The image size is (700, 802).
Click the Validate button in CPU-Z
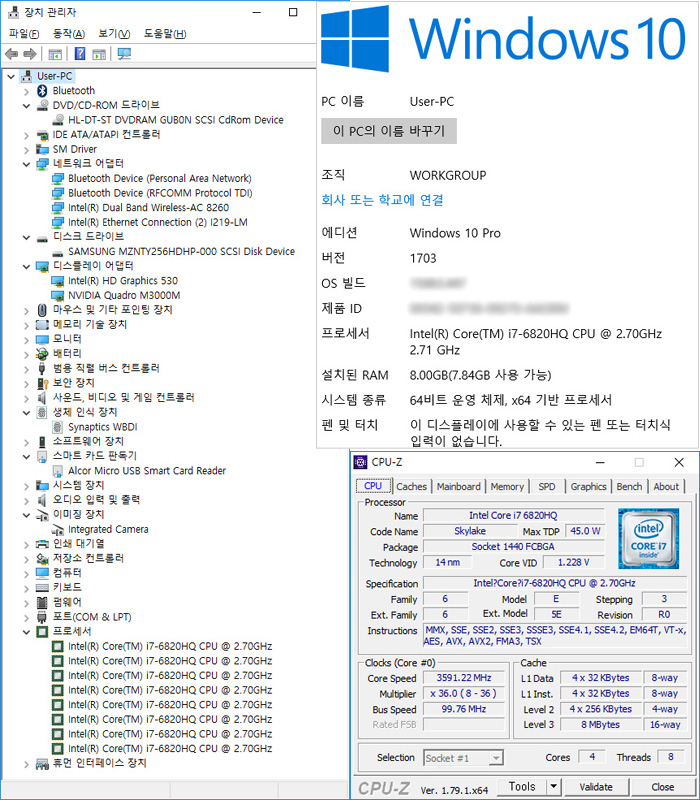point(596,787)
